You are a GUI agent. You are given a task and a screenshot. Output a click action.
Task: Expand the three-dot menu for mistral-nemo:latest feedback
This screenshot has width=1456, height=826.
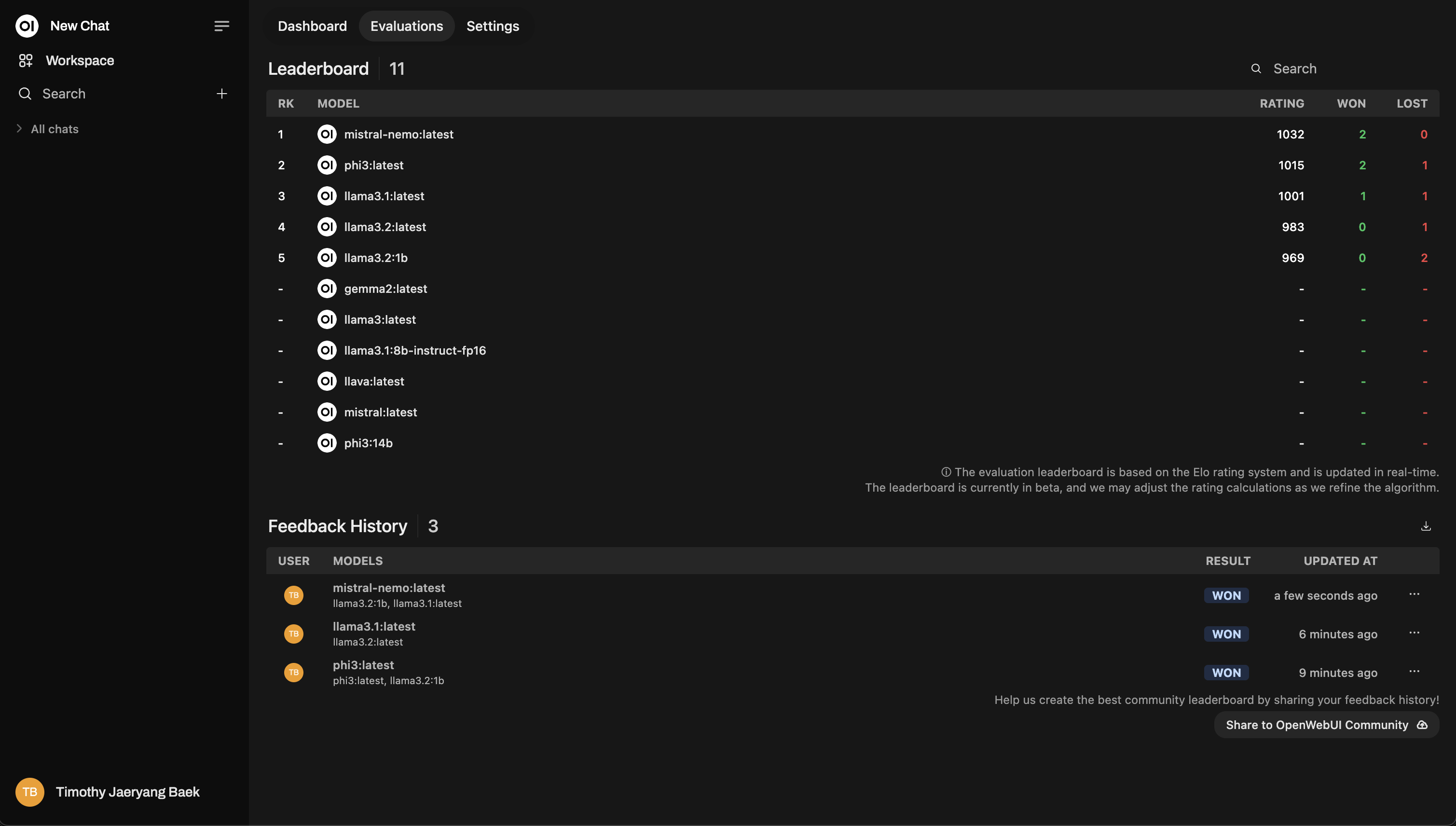[1414, 594]
